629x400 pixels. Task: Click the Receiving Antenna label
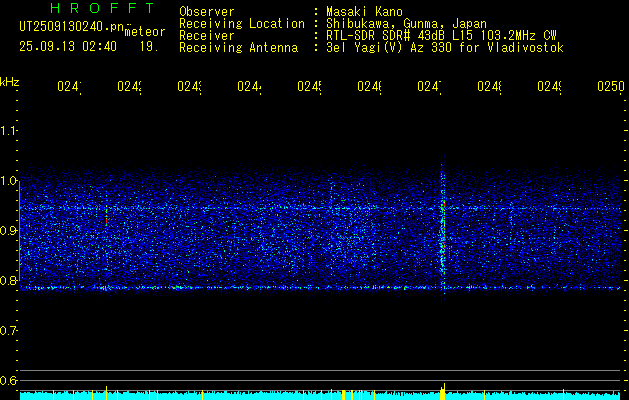[x=239, y=48]
